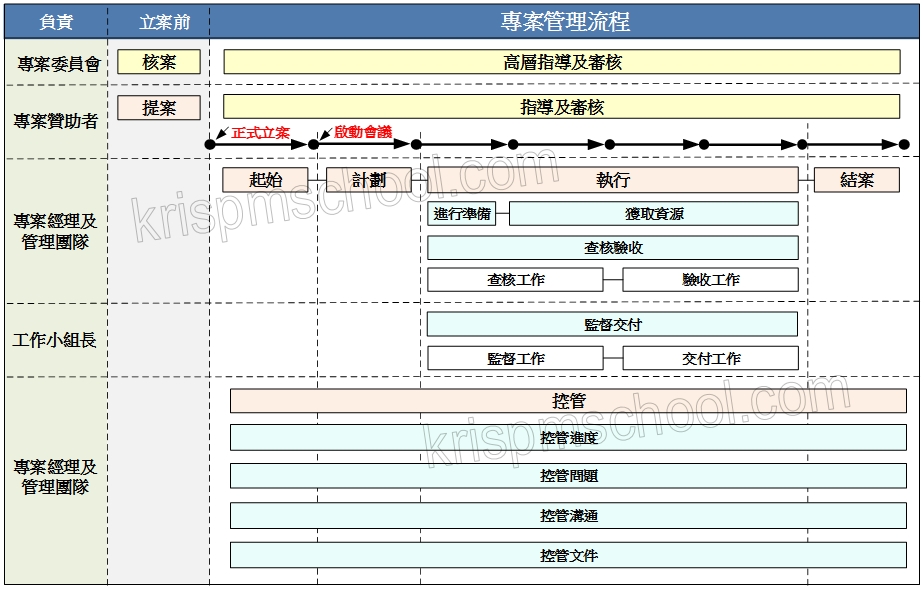Click the 計劃 phase box
This screenshot has width=924, height=590.
pos(369,180)
